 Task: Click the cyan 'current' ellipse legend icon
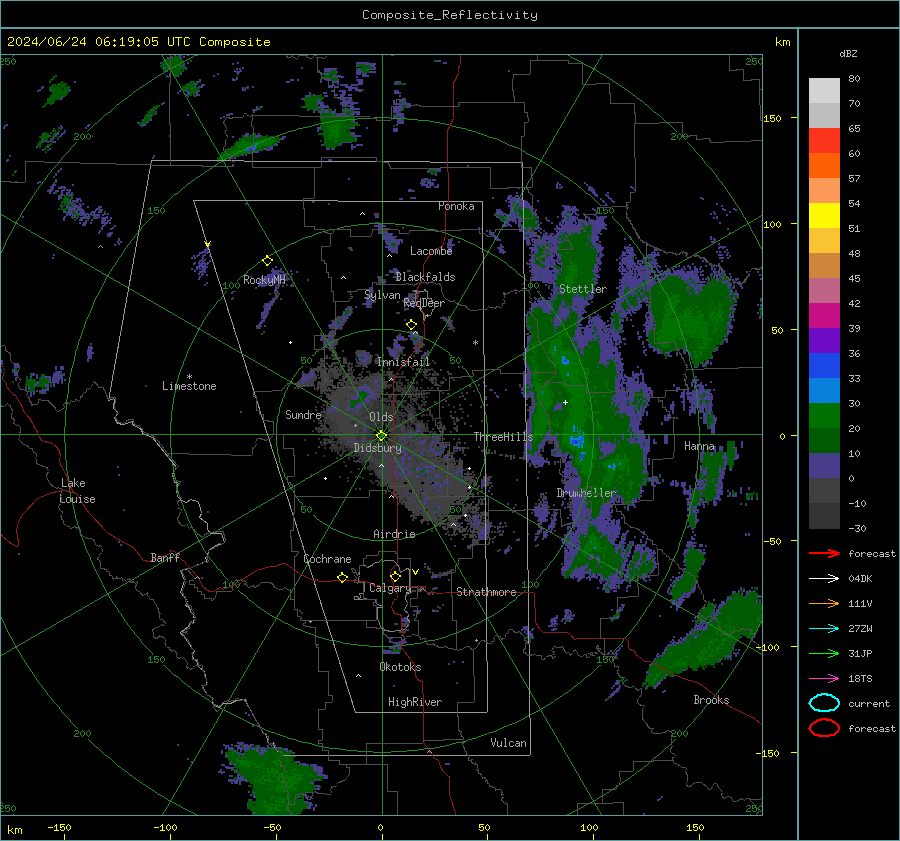click(824, 703)
